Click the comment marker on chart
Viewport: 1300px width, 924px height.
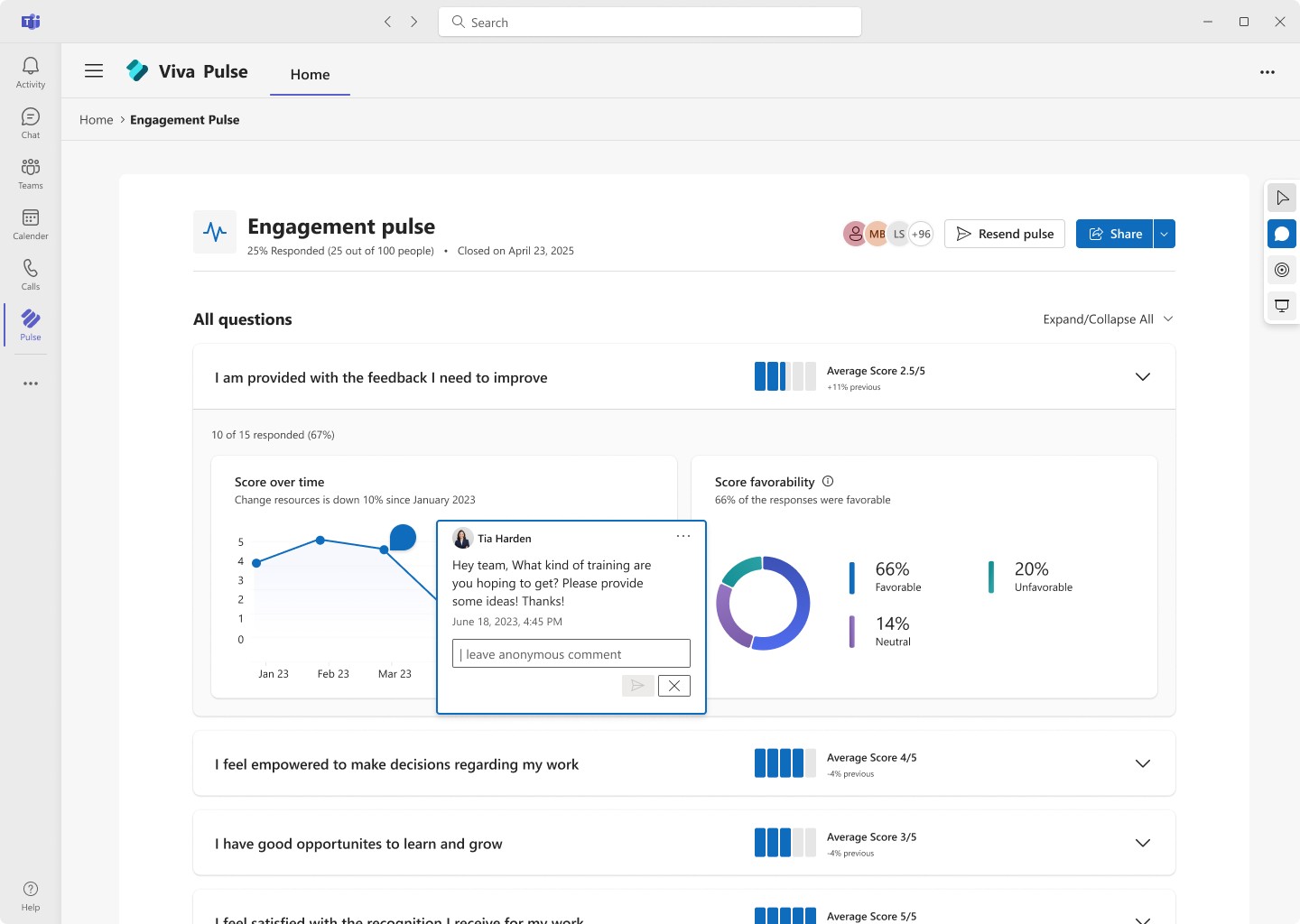click(403, 538)
